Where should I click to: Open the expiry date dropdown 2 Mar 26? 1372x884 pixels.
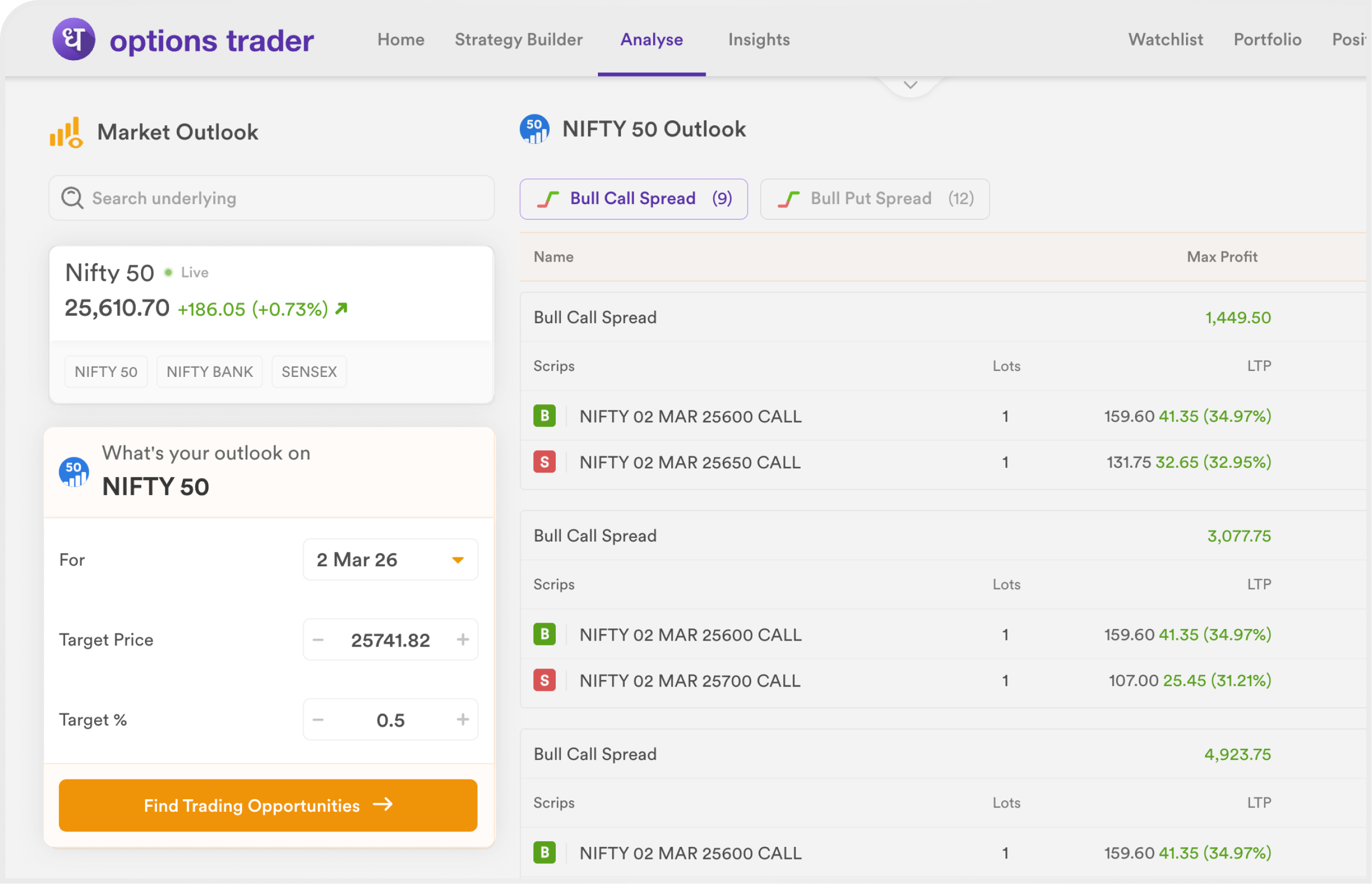point(391,560)
